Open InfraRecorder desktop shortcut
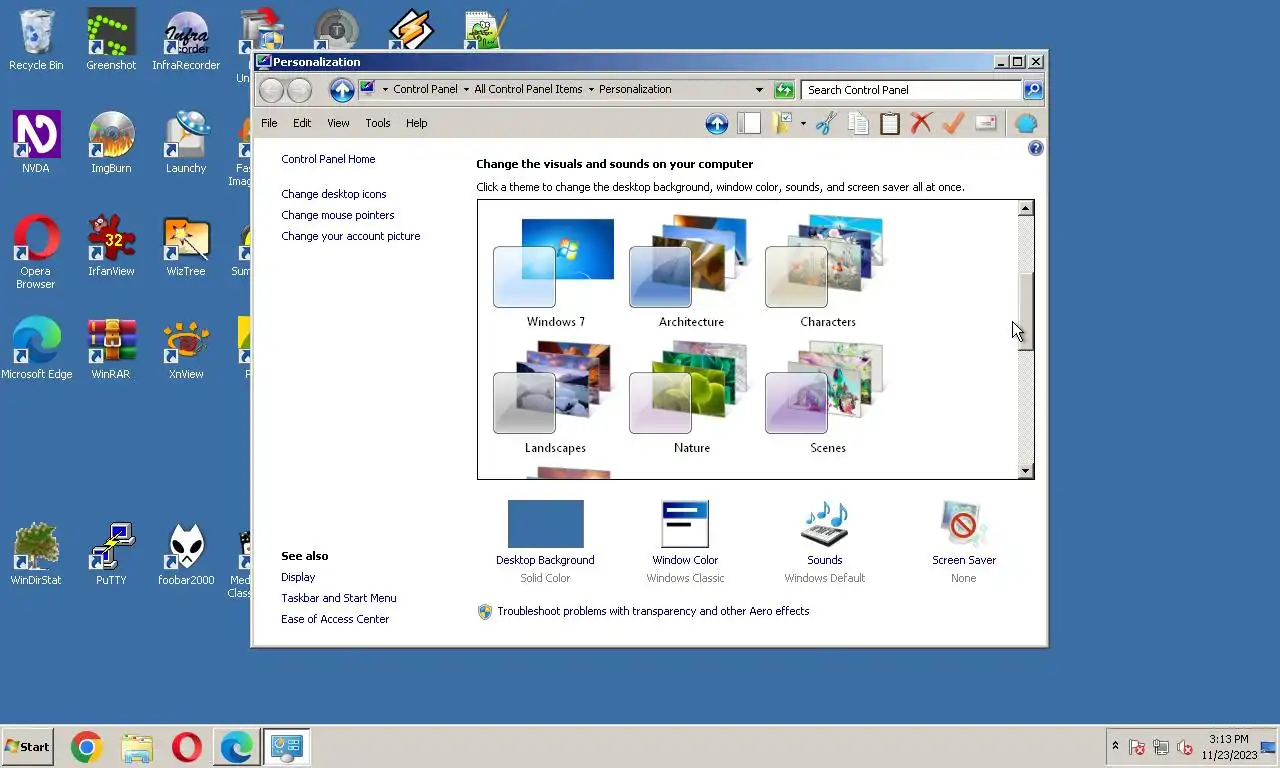1280x768 pixels. click(186, 41)
